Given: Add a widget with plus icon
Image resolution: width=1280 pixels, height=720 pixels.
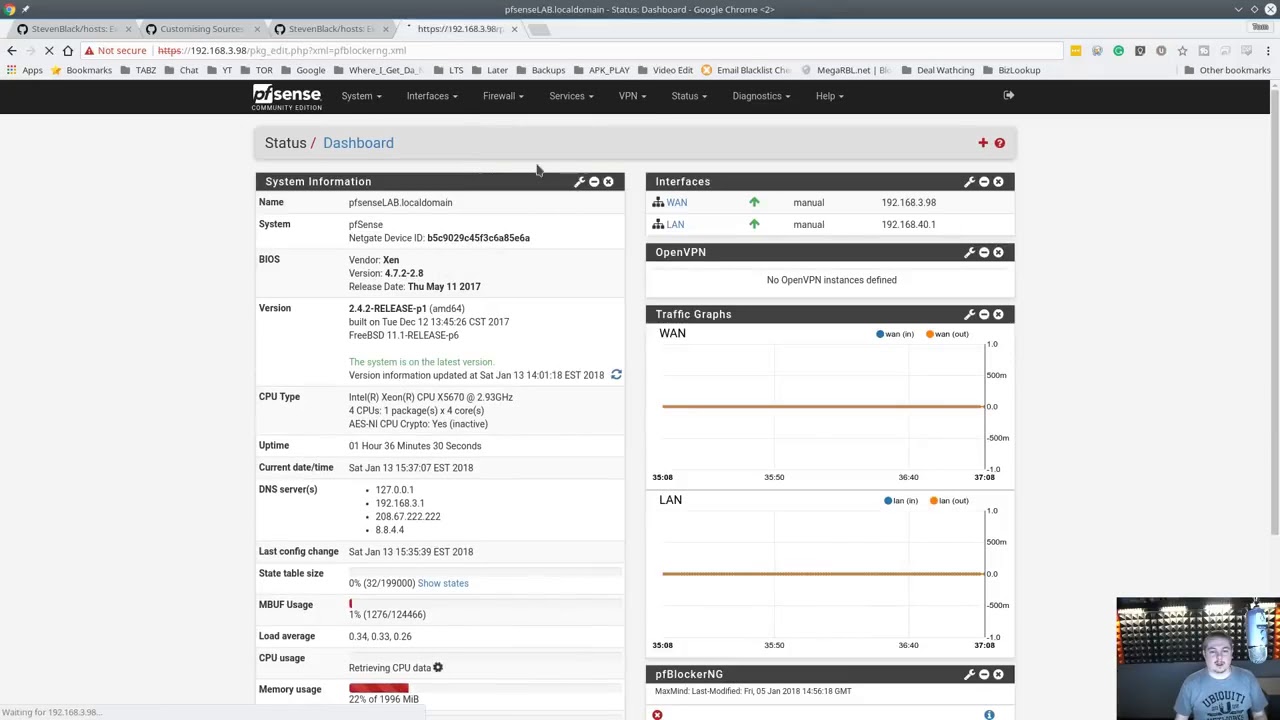Looking at the screenshot, I should tap(983, 143).
